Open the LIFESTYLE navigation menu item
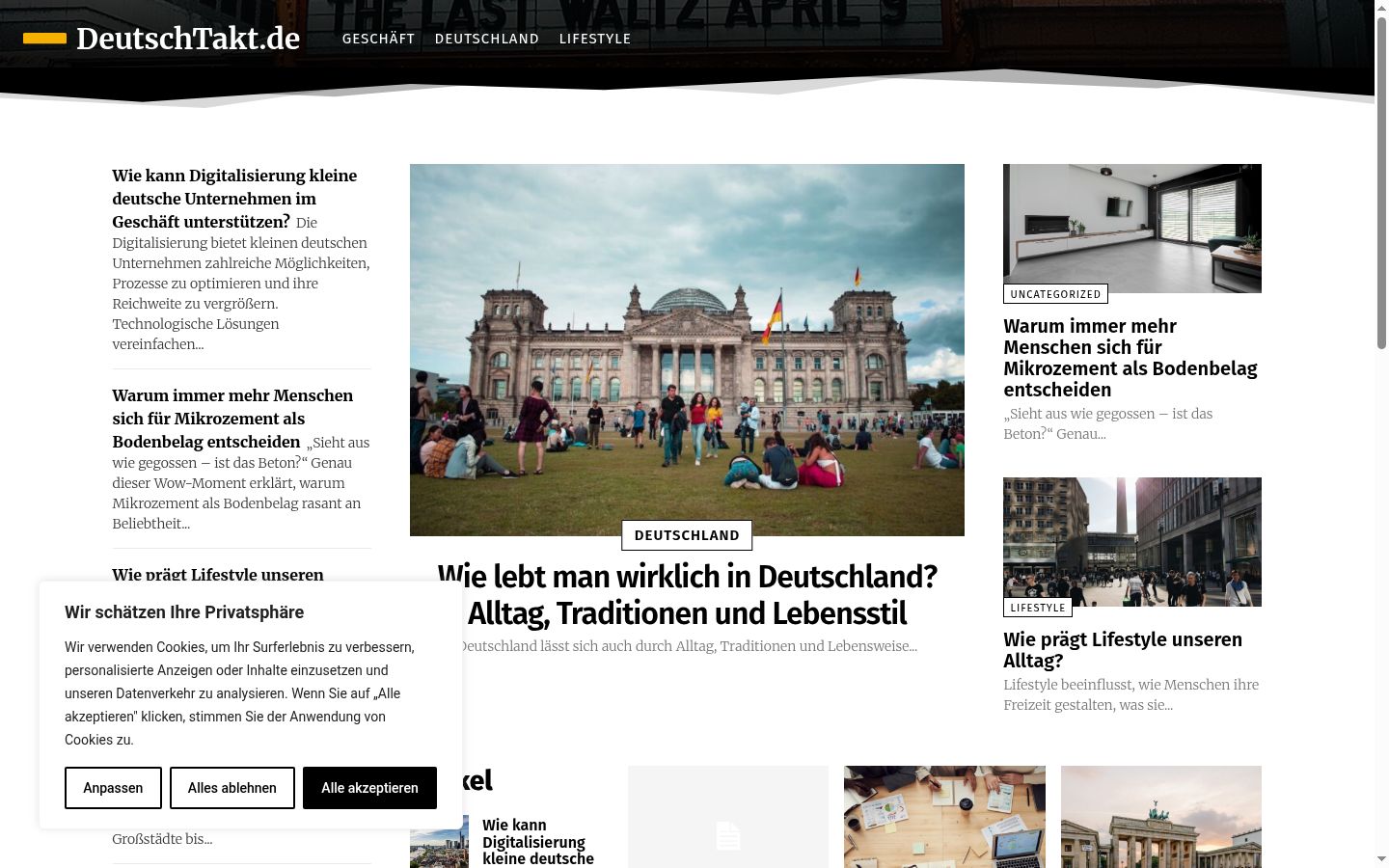The image size is (1389, 868). 595,39
